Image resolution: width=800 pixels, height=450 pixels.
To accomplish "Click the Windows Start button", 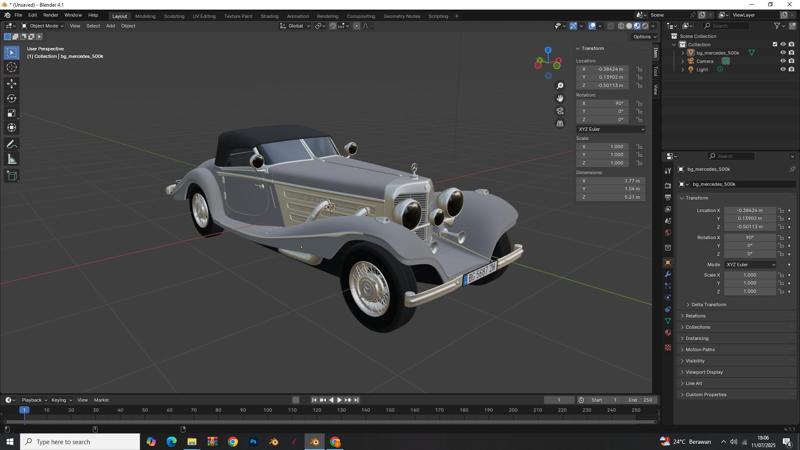I will tap(10, 442).
